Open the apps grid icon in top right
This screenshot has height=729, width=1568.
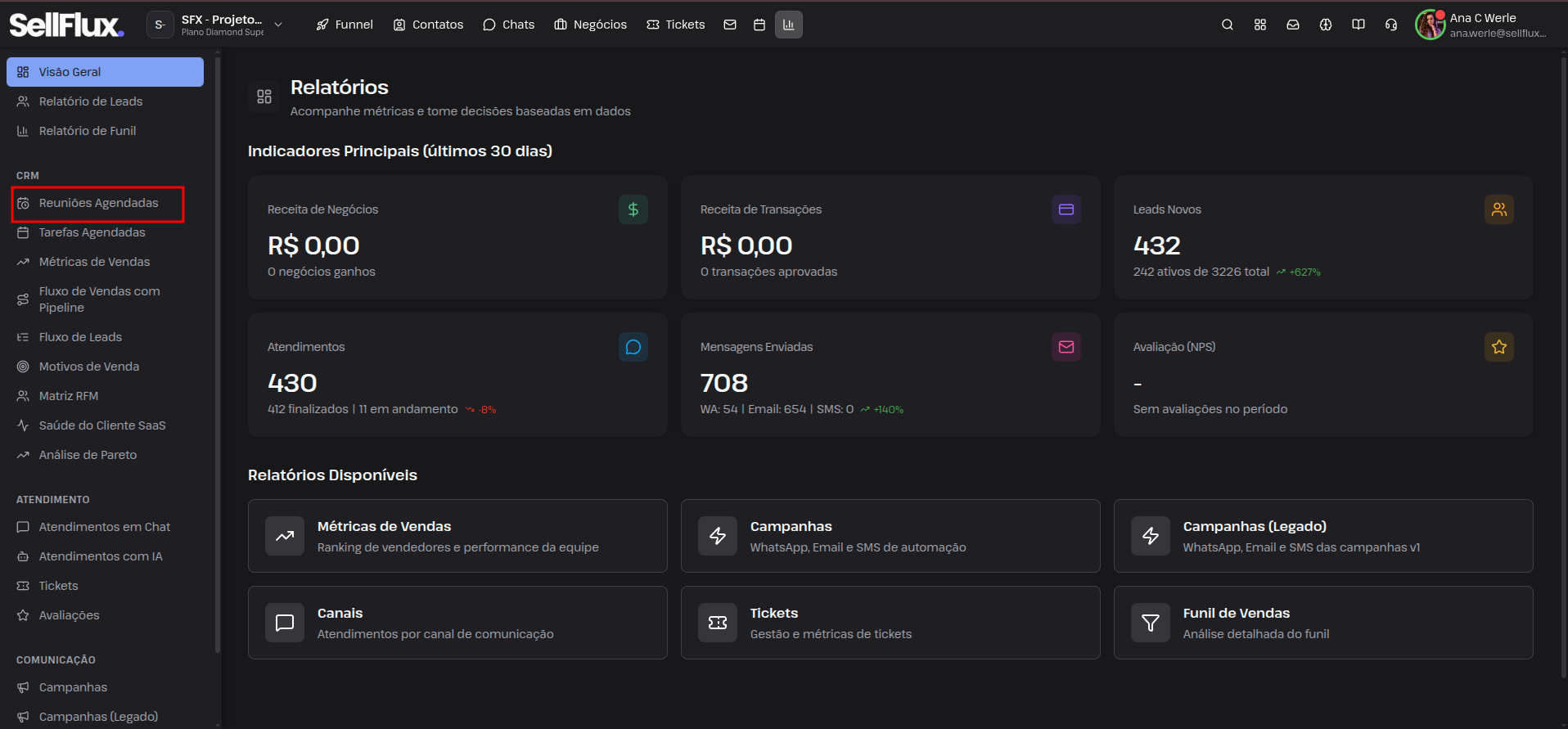(x=1260, y=25)
